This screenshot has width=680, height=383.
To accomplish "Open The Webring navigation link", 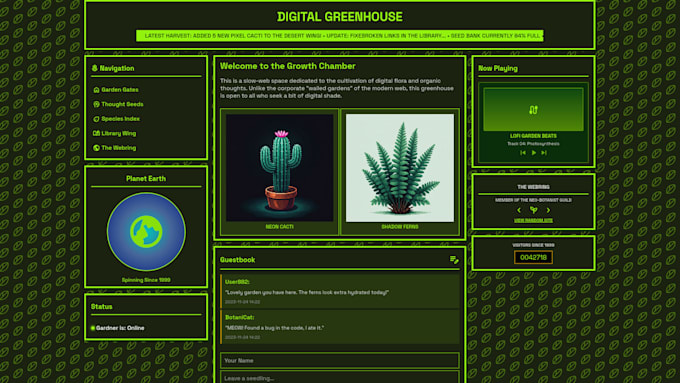I will (118, 148).
